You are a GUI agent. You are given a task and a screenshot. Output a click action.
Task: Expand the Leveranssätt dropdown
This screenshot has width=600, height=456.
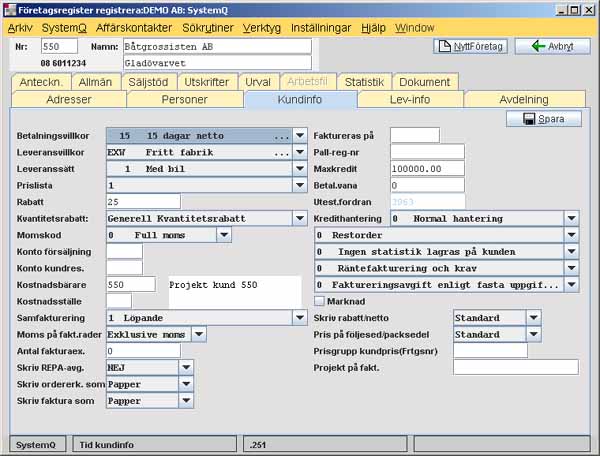300,169
